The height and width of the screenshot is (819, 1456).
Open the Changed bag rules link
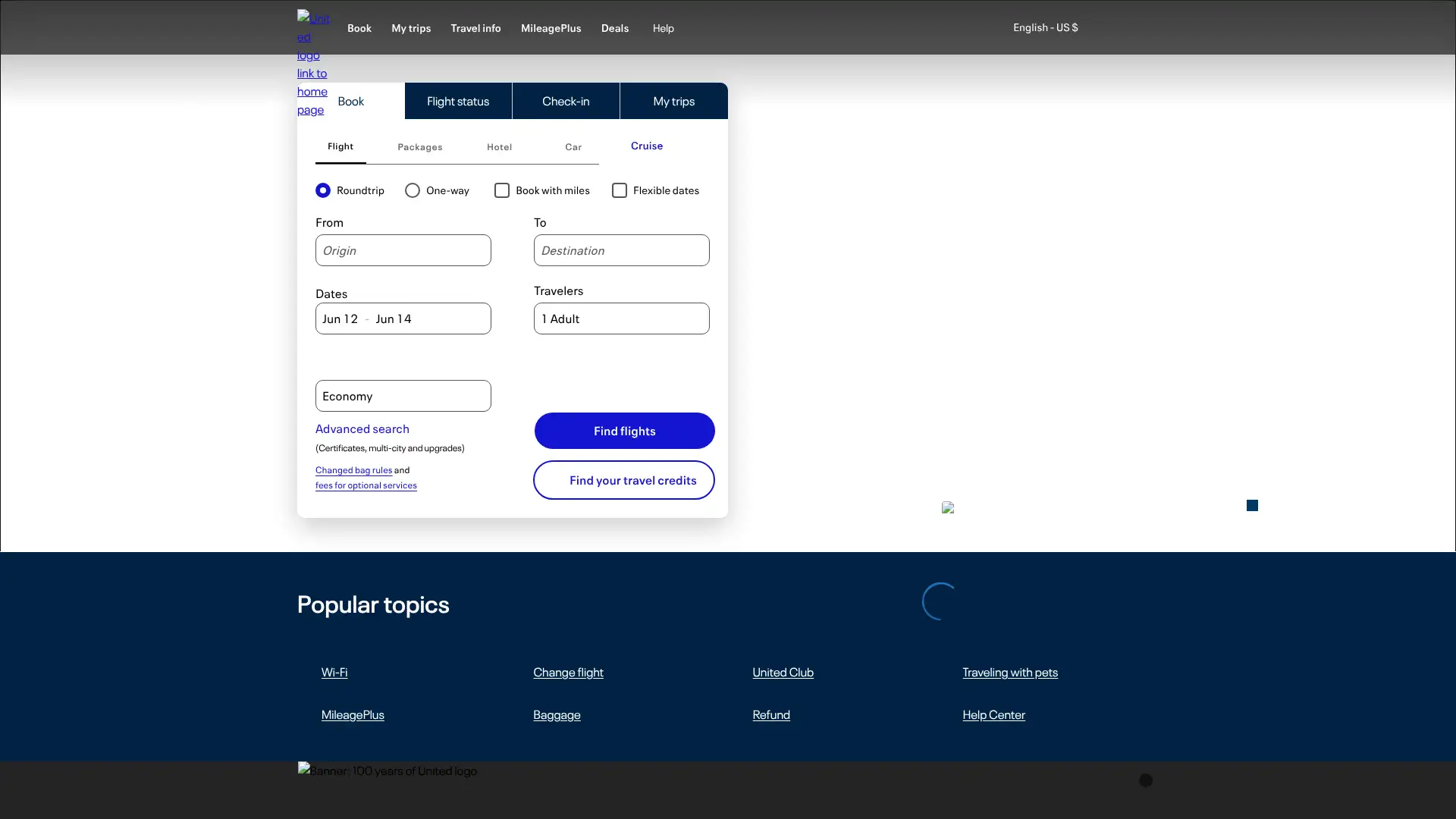pyautogui.click(x=353, y=470)
